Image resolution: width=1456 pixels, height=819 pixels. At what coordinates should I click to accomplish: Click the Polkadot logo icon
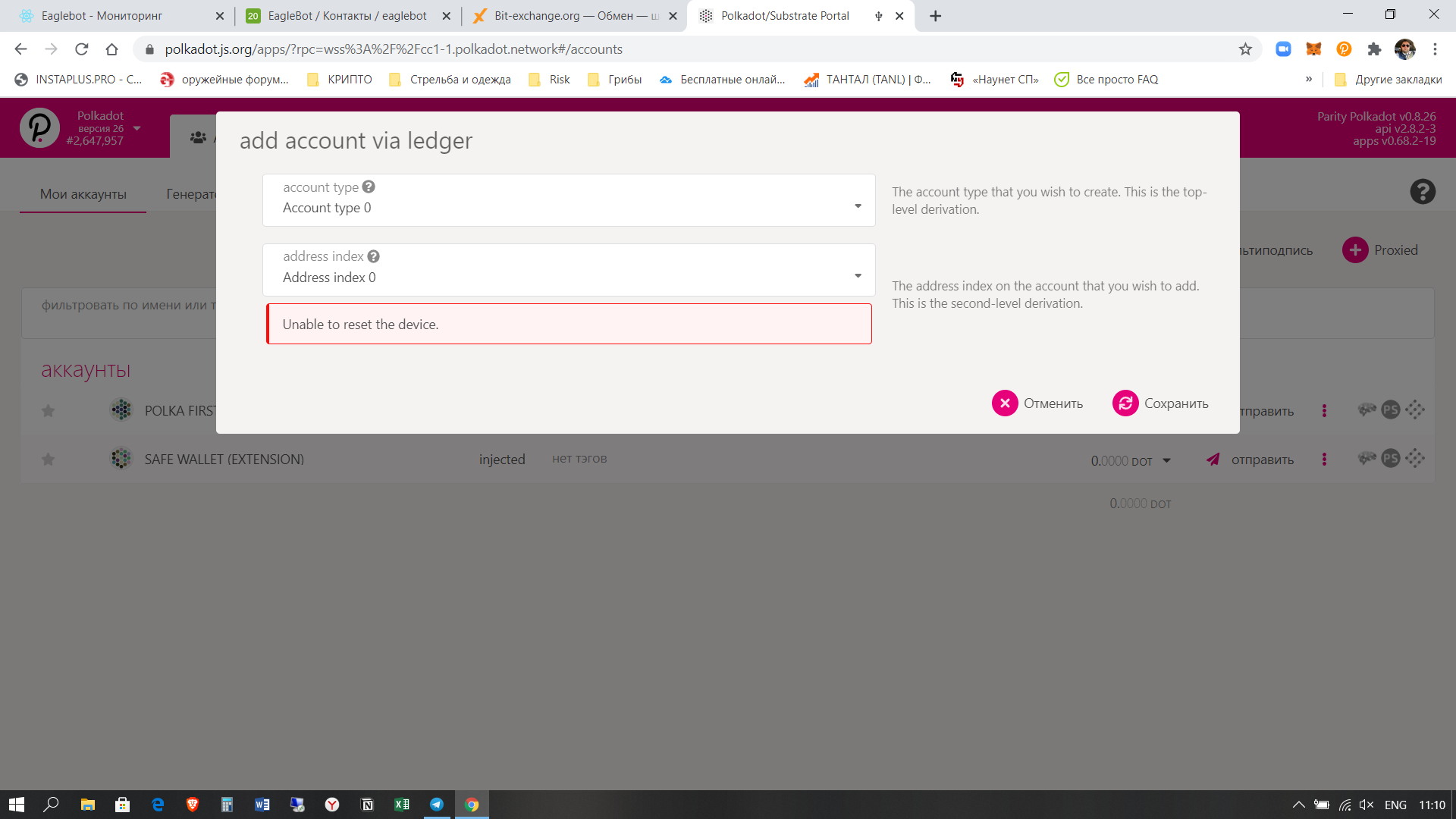[39, 127]
